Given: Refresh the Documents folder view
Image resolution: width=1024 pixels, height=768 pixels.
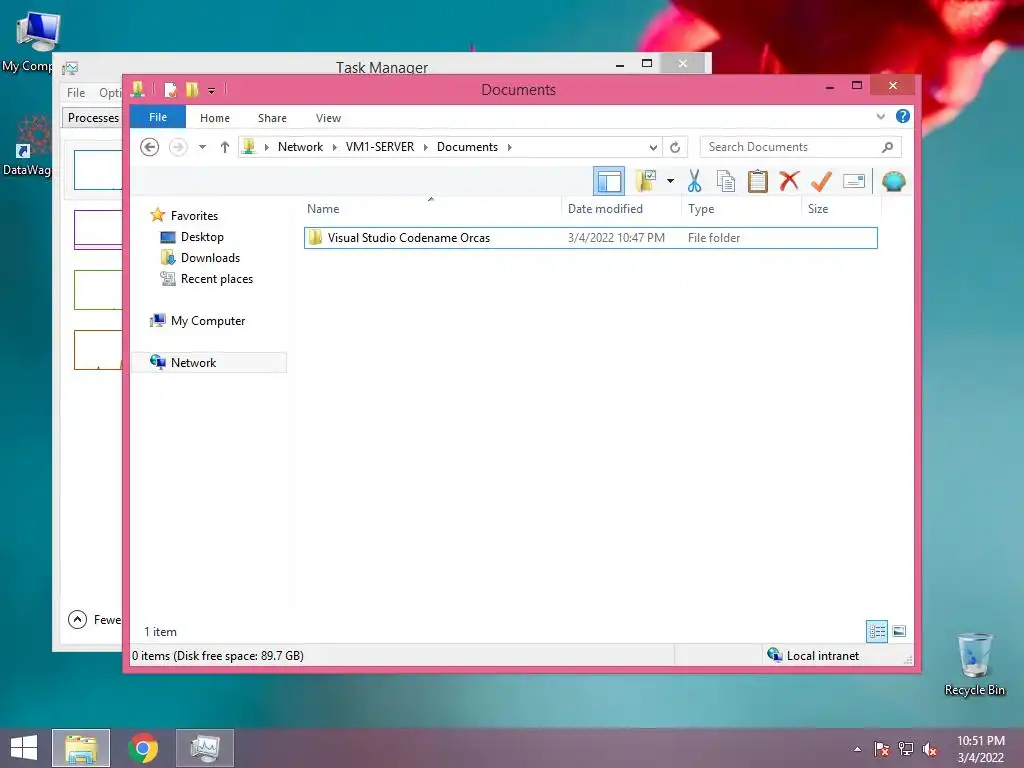Looking at the screenshot, I should click(675, 147).
